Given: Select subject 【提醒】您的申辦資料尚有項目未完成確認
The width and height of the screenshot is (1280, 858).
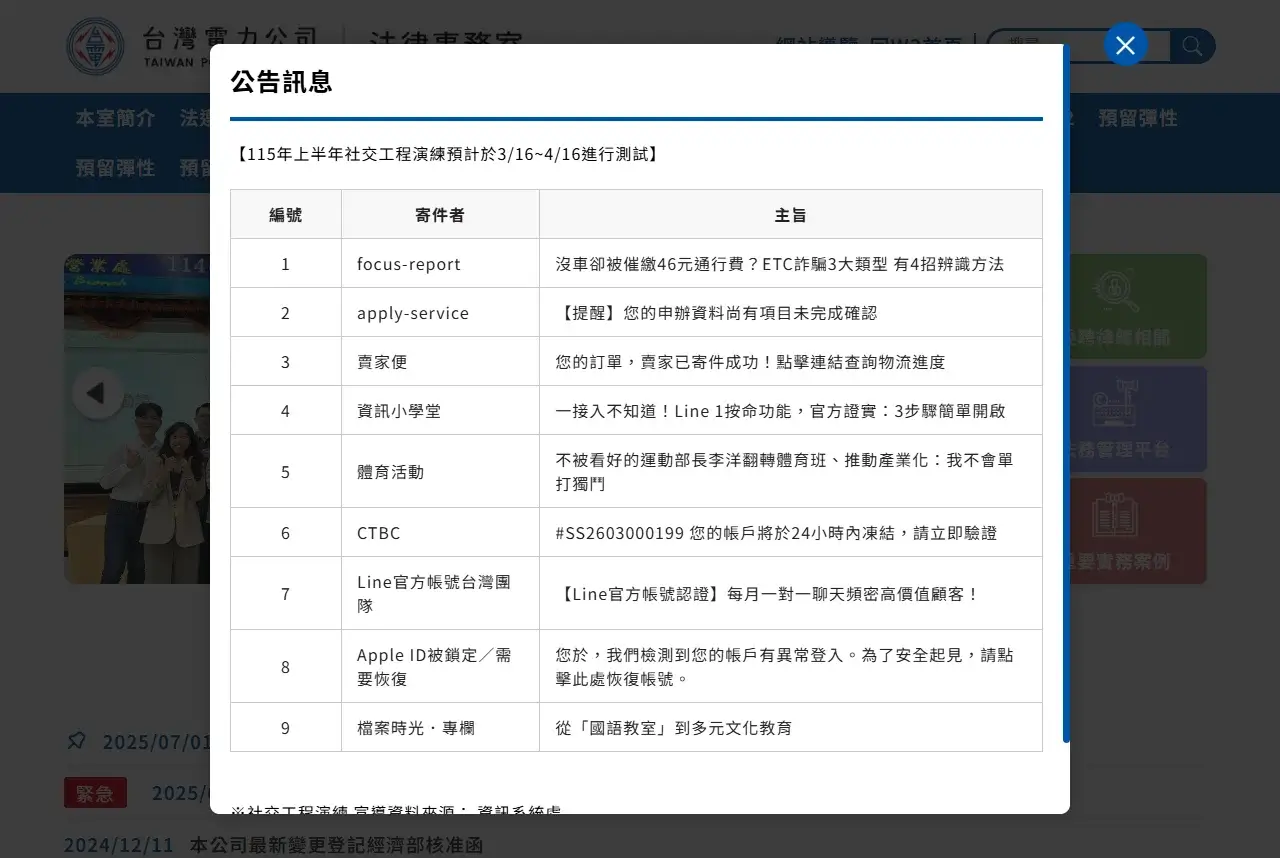Looking at the screenshot, I should [791, 313].
